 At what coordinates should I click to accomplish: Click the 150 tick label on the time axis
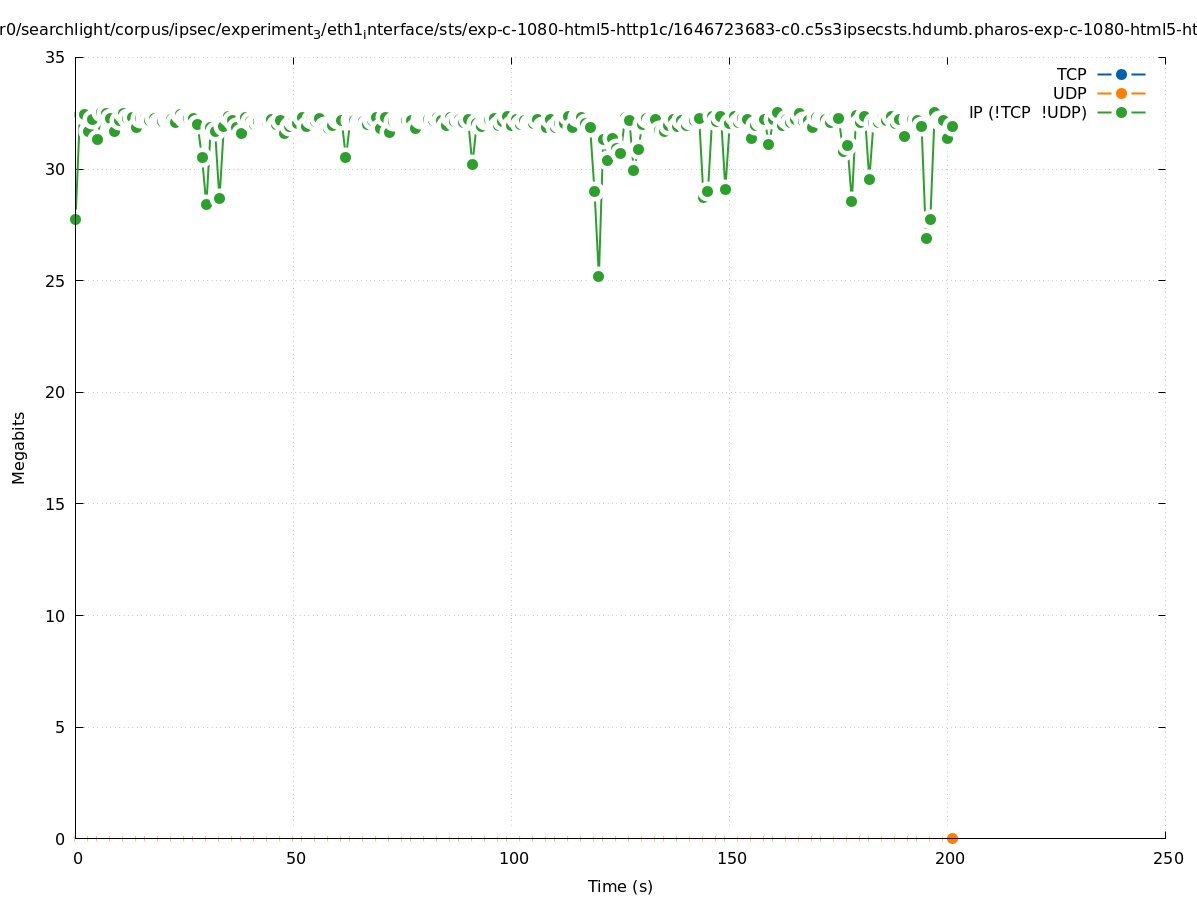point(730,858)
